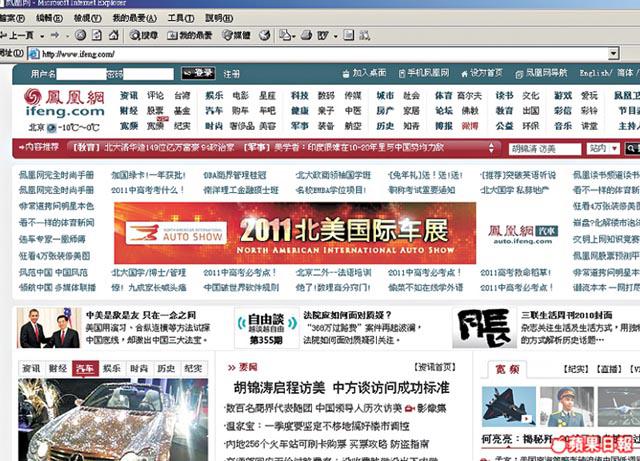Click the Forward arrow in toolbar

[55, 36]
